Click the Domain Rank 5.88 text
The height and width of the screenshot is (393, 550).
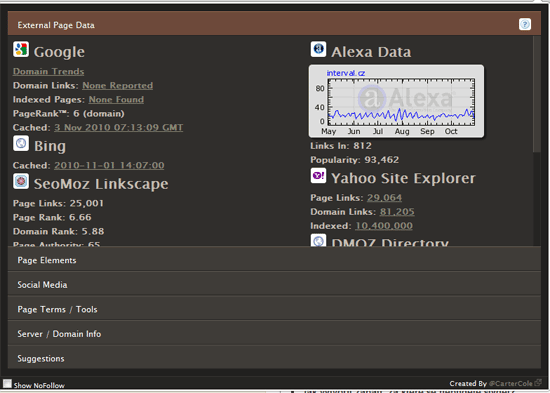pos(59,232)
